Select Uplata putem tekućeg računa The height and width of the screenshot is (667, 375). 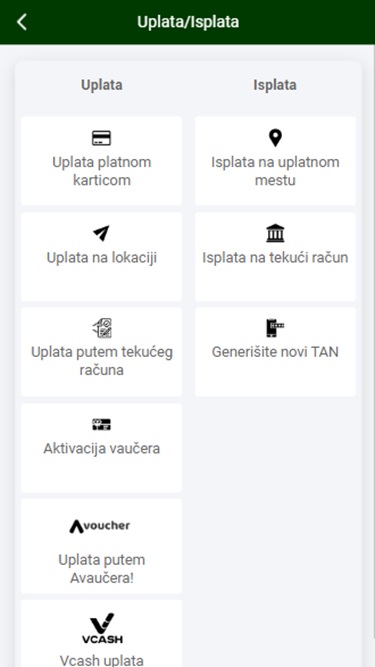click(x=102, y=352)
